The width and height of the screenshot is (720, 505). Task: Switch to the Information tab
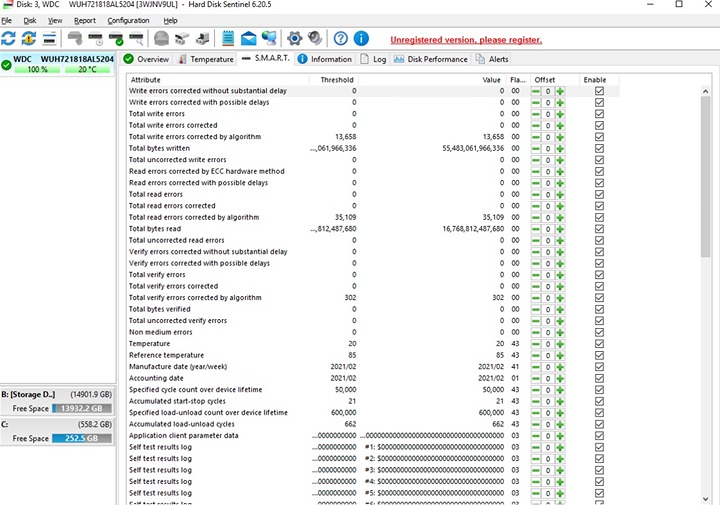click(325, 59)
